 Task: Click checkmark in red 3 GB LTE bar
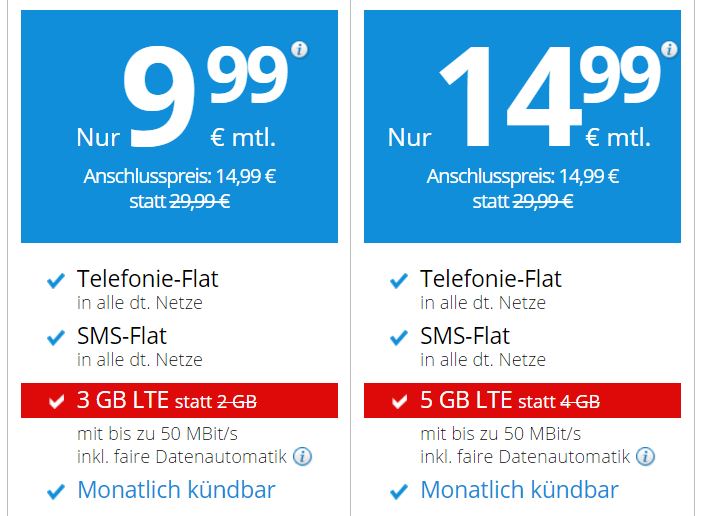[56, 401]
